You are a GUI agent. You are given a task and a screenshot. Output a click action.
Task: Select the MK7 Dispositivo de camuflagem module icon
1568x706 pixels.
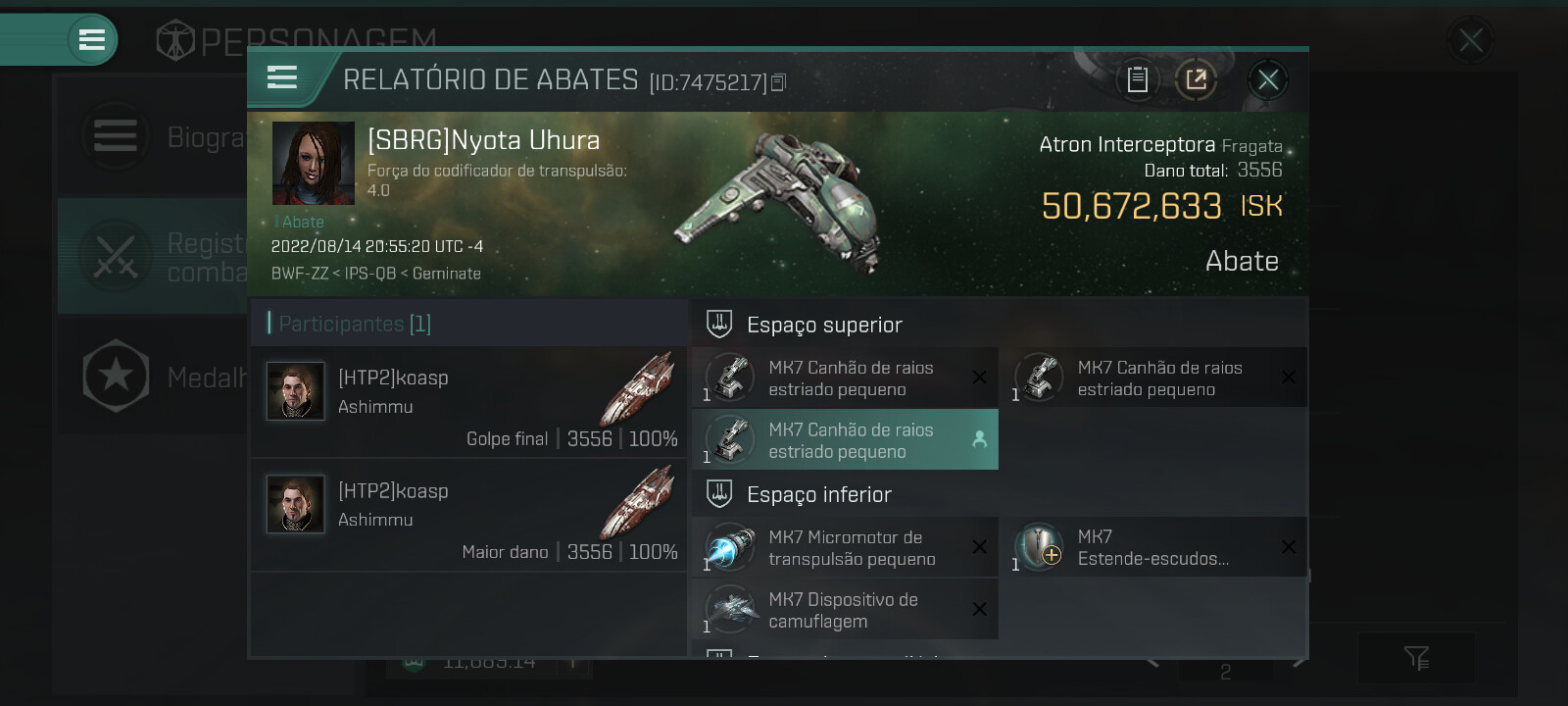[x=730, y=609]
